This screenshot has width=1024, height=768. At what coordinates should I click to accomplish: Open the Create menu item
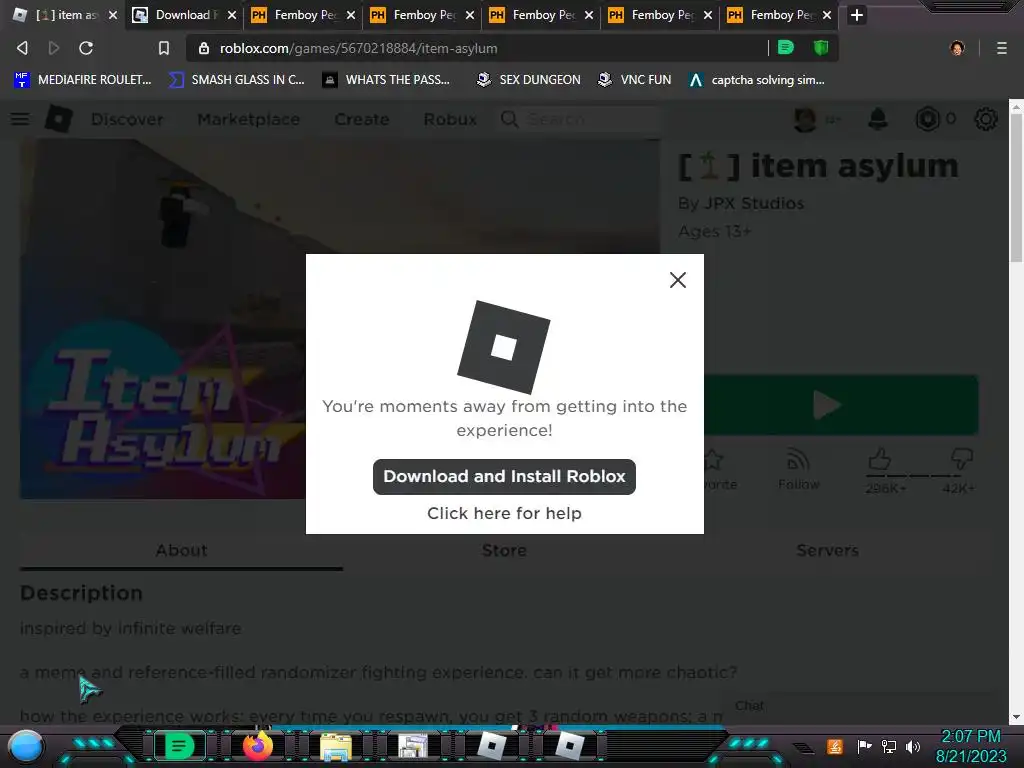362,120
